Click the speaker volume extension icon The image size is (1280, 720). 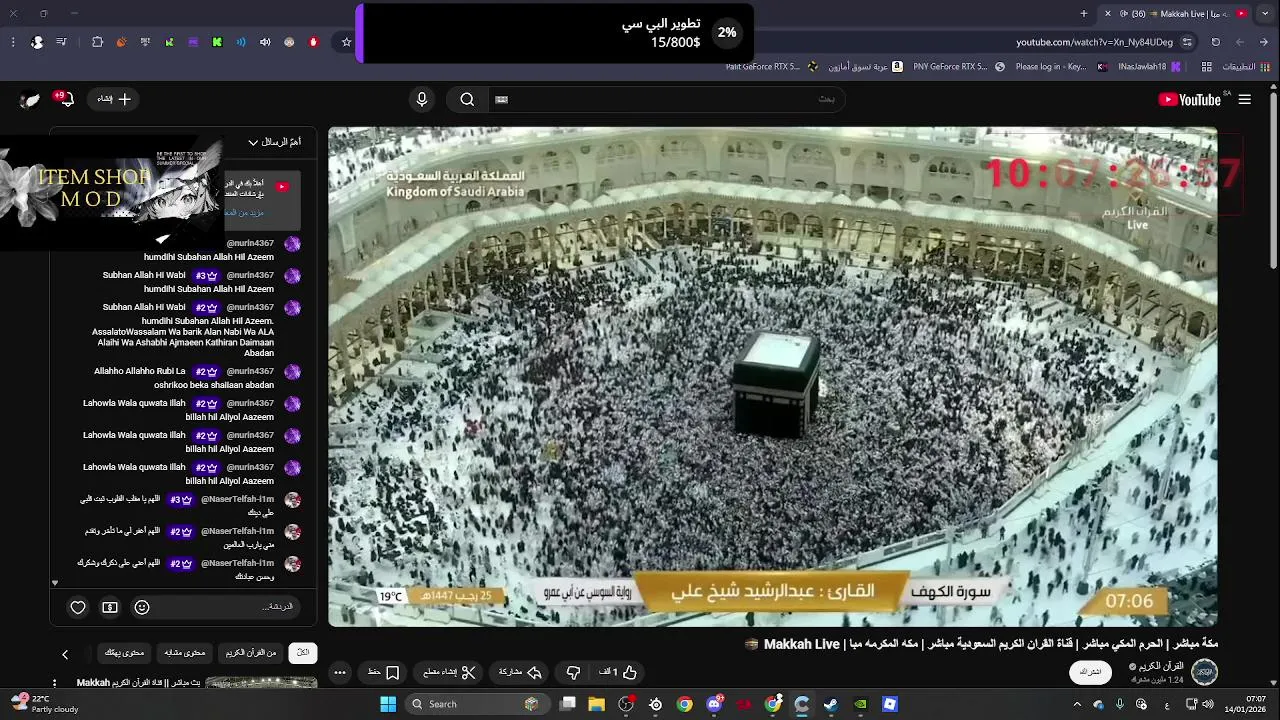[265, 42]
